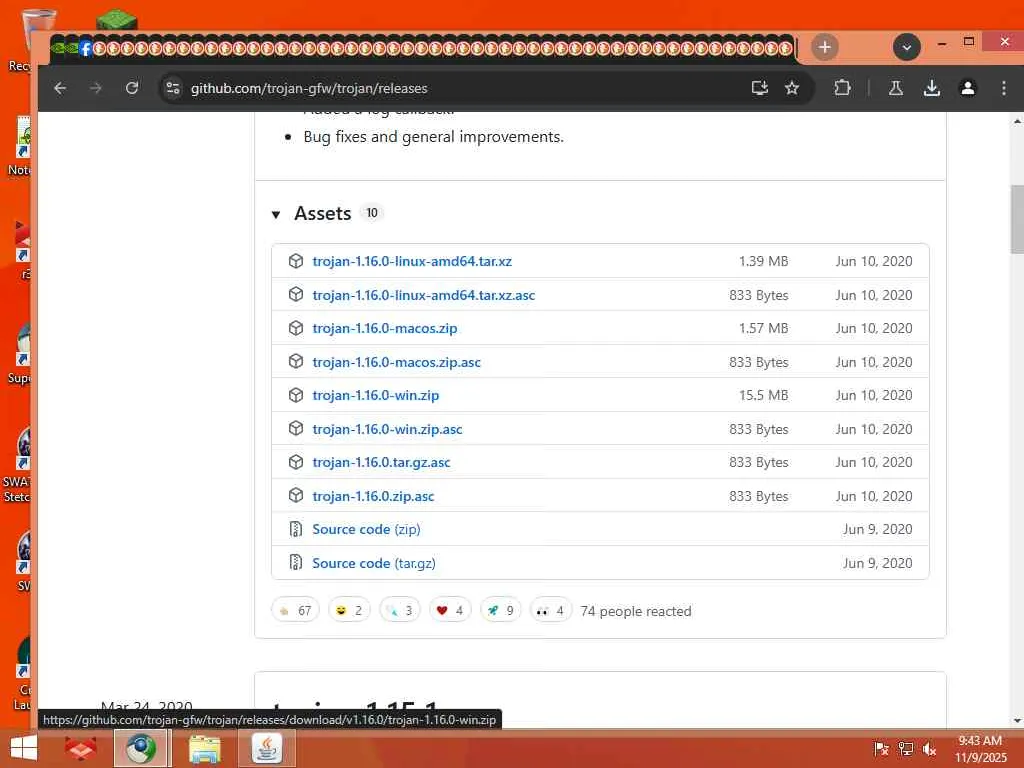Reload the GitHub releases page

132,88
